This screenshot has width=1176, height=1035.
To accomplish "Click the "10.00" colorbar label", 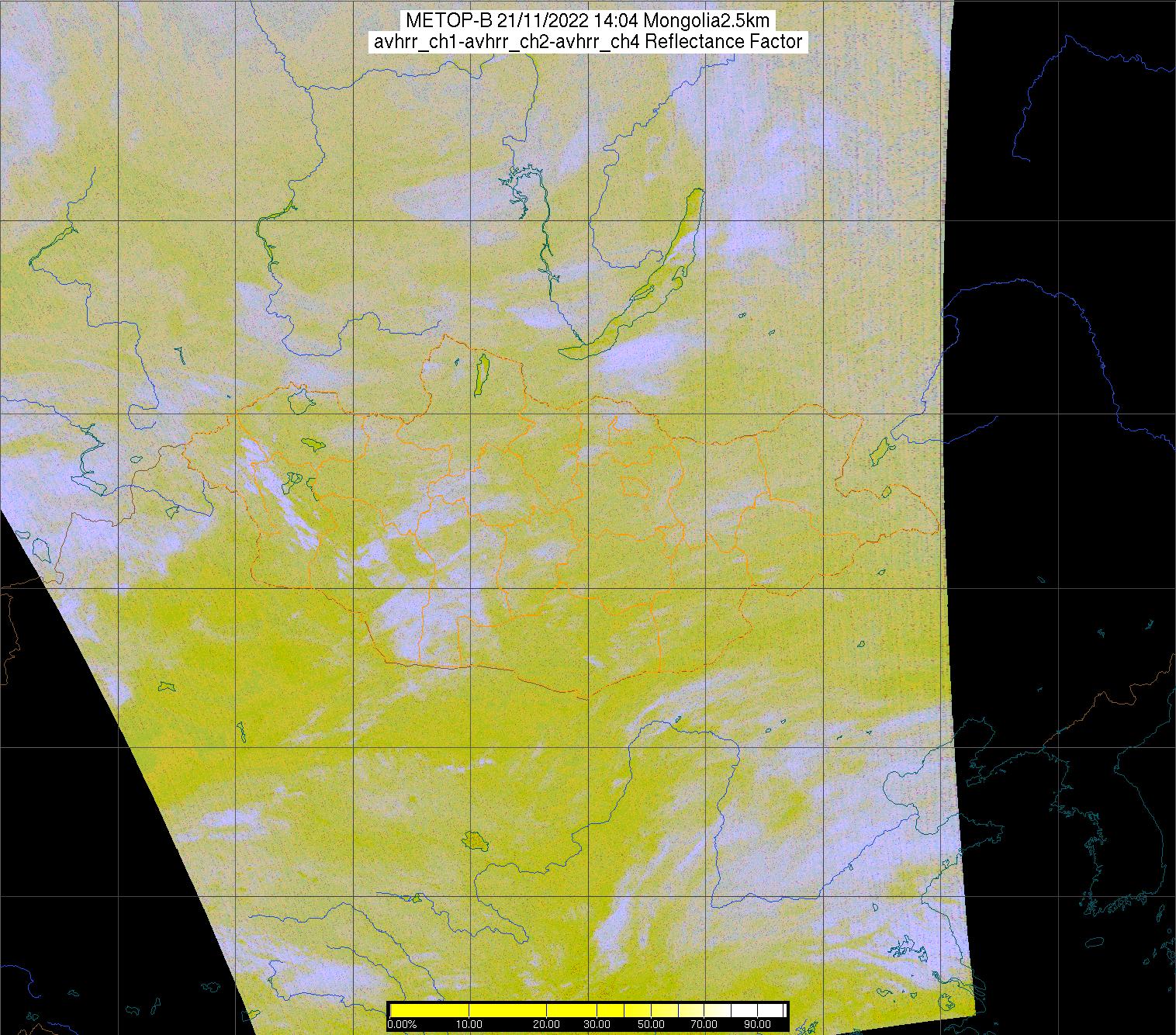I will (469, 1024).
